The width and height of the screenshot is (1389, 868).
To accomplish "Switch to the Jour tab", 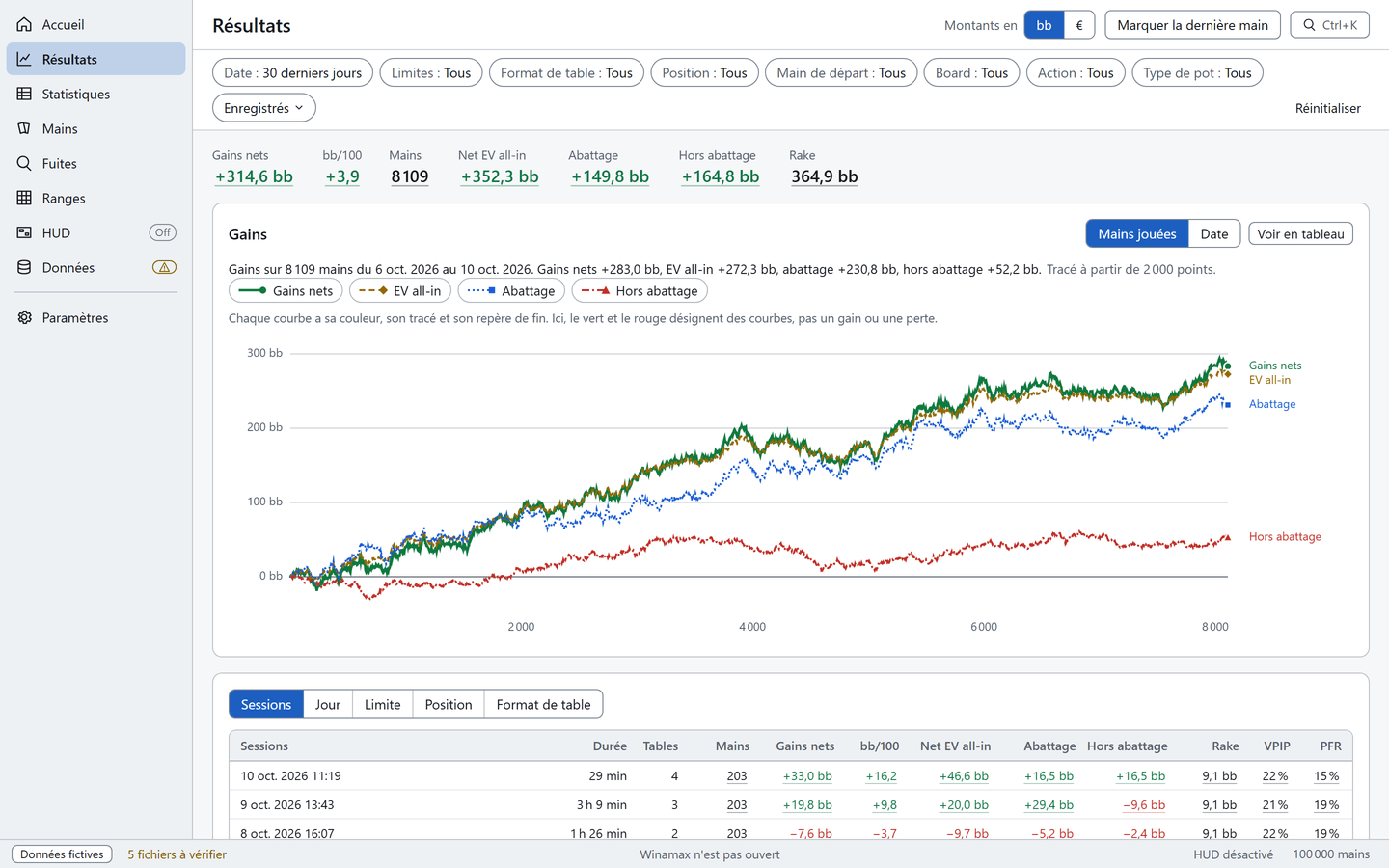I will [x=328, y=704].
